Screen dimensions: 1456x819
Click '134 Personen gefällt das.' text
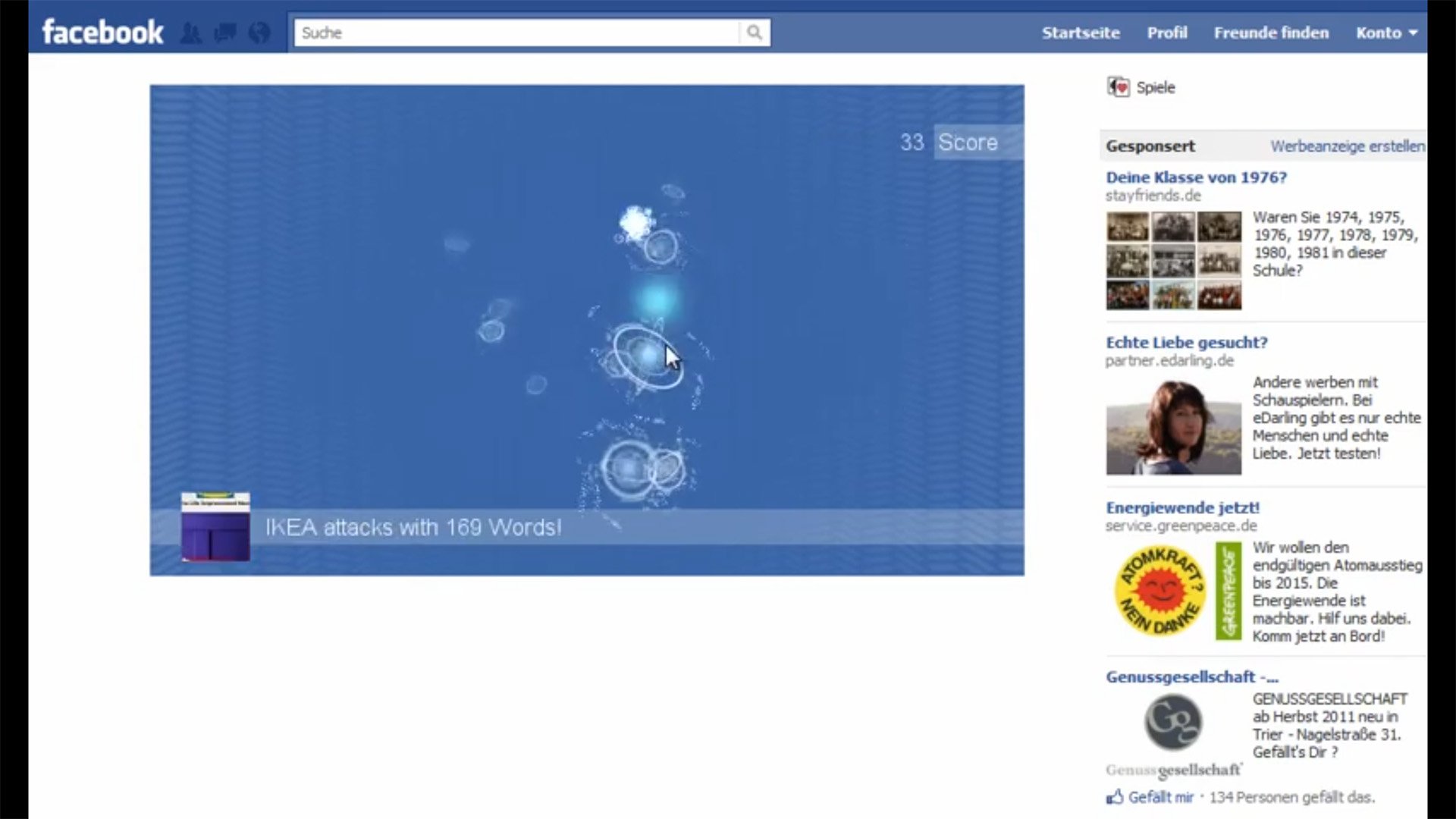click(x=1291, y=797)
